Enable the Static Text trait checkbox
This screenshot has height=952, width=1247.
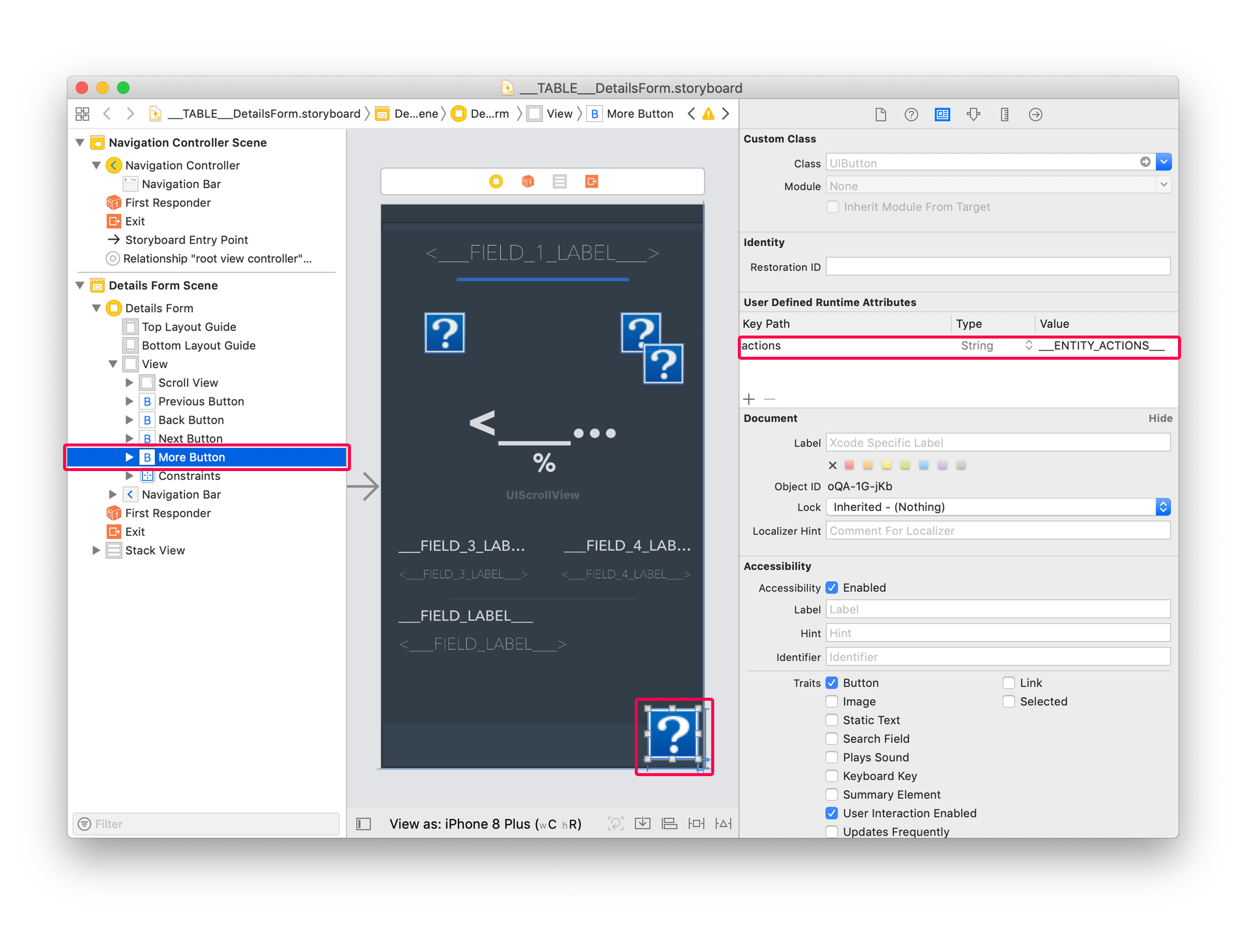click(x=831, y=720)
